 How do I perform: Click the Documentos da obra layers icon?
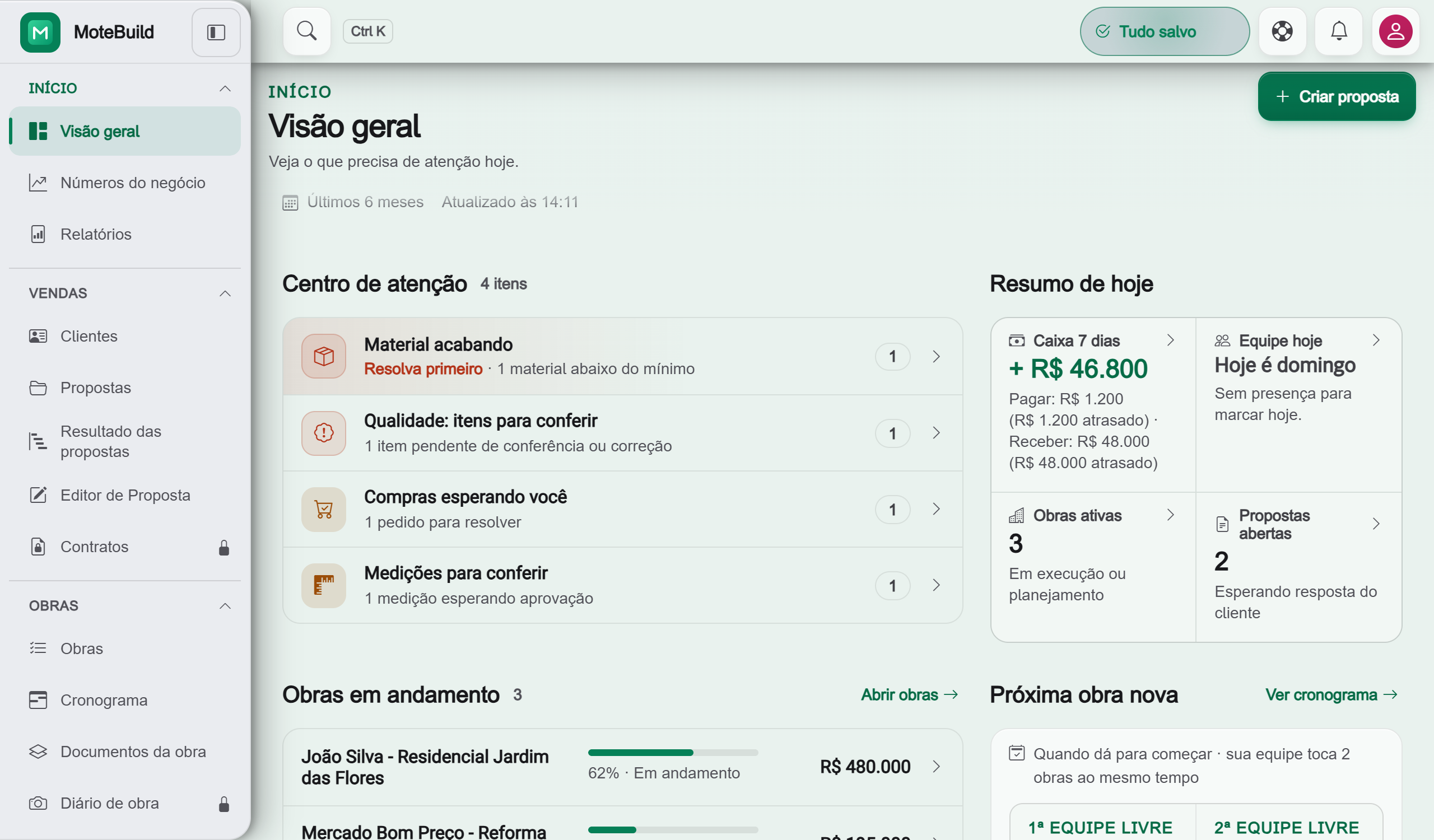tap(38, 752)
